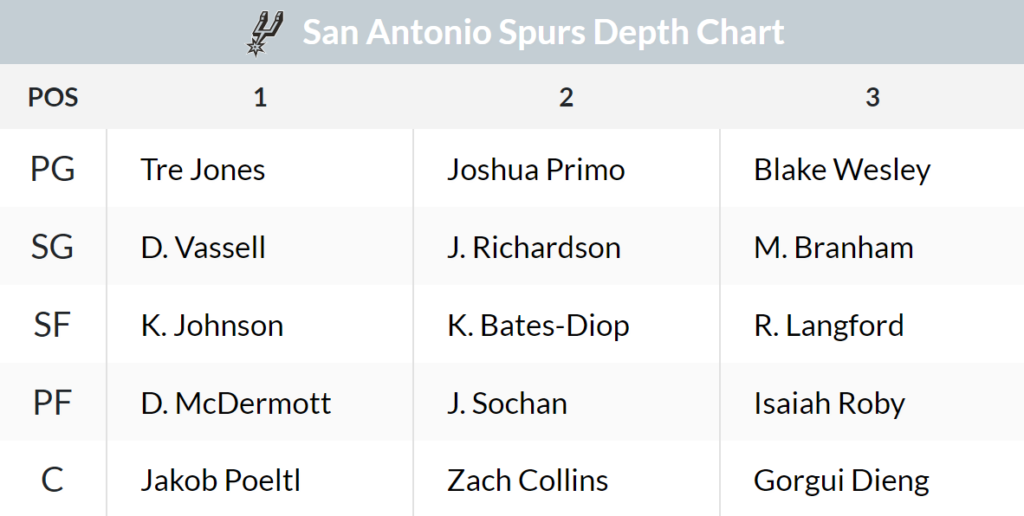The height and width of the screenshot is (516, 1024).
Task: Click Gorgui Dieng third-string center
Action: coord(841,481)
